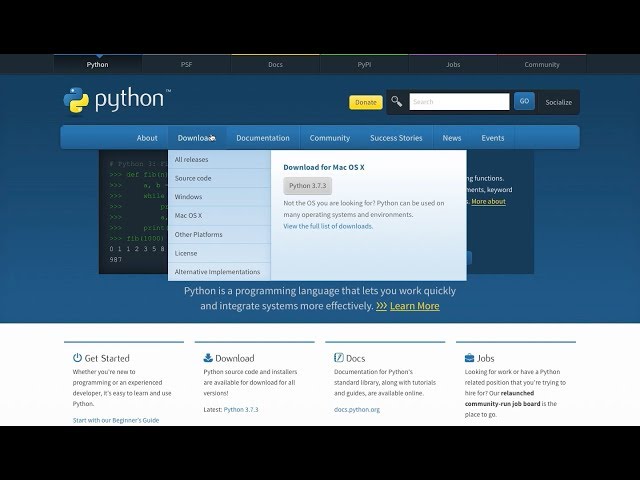The width and height of the screenshot is (640, 480).
Task: Open the docs.python.org link
Action: coord(357,409)
